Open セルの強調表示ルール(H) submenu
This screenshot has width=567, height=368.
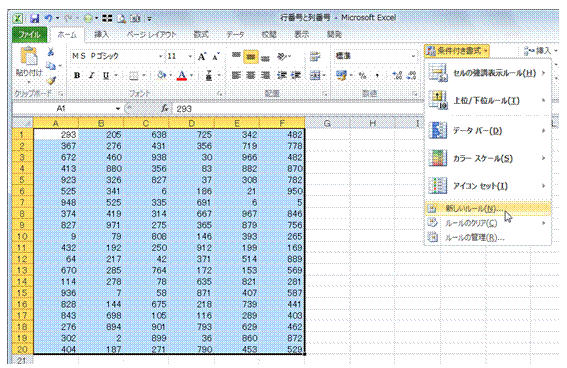pos(488,73)
